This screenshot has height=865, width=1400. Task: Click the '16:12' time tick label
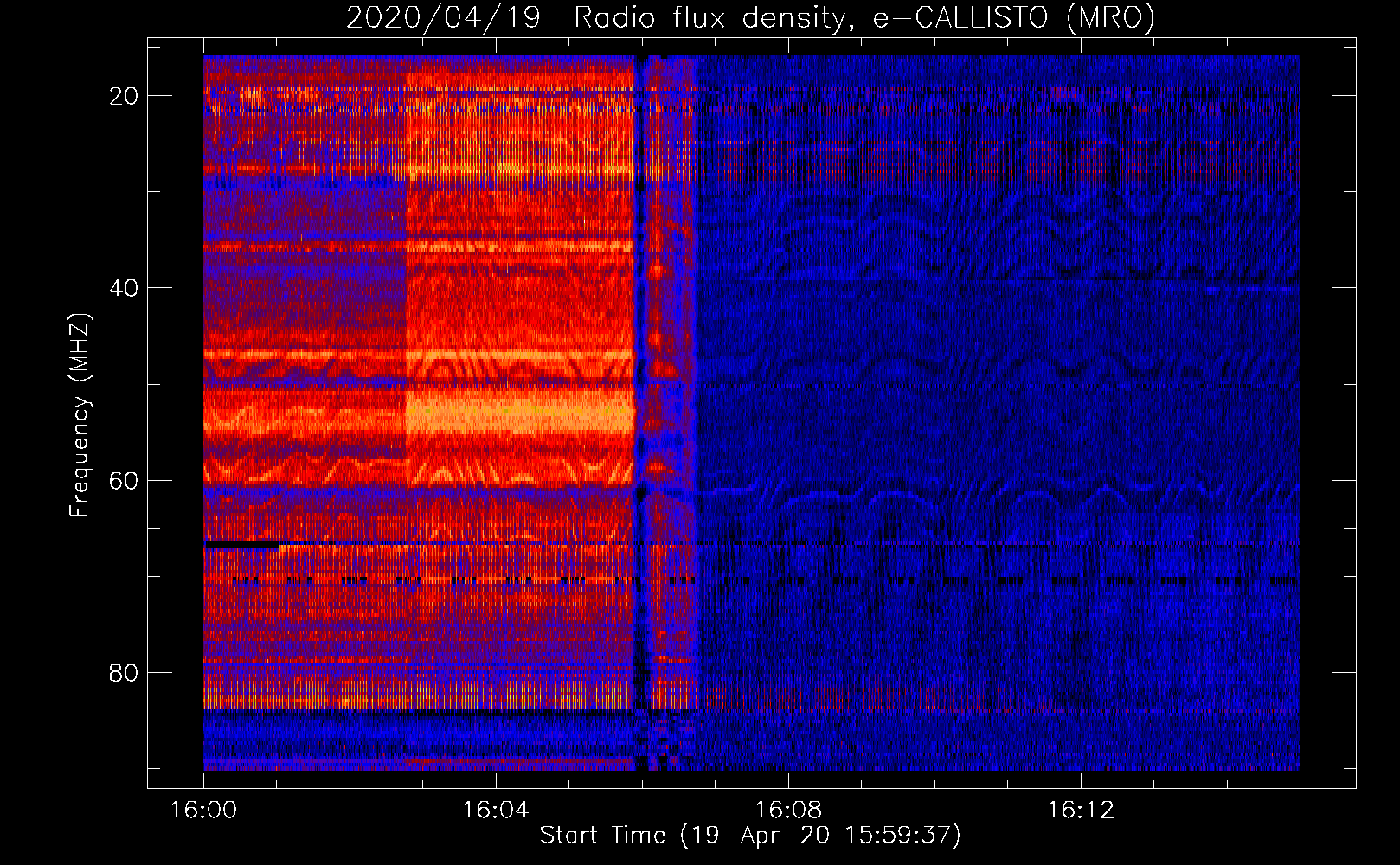tap(1081, 811)
